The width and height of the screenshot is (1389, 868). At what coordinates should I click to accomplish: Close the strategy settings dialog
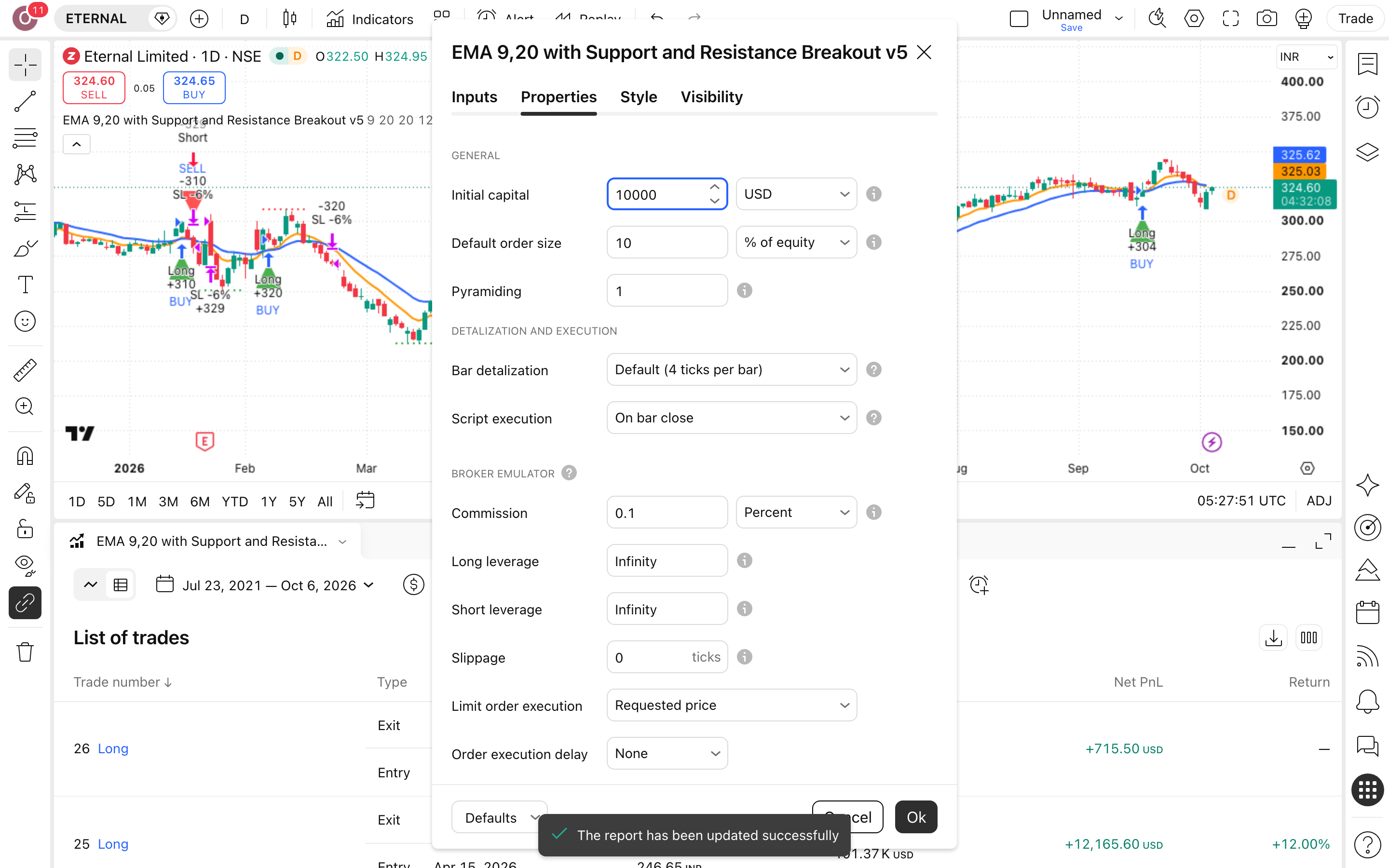click(x=924, y=52)
